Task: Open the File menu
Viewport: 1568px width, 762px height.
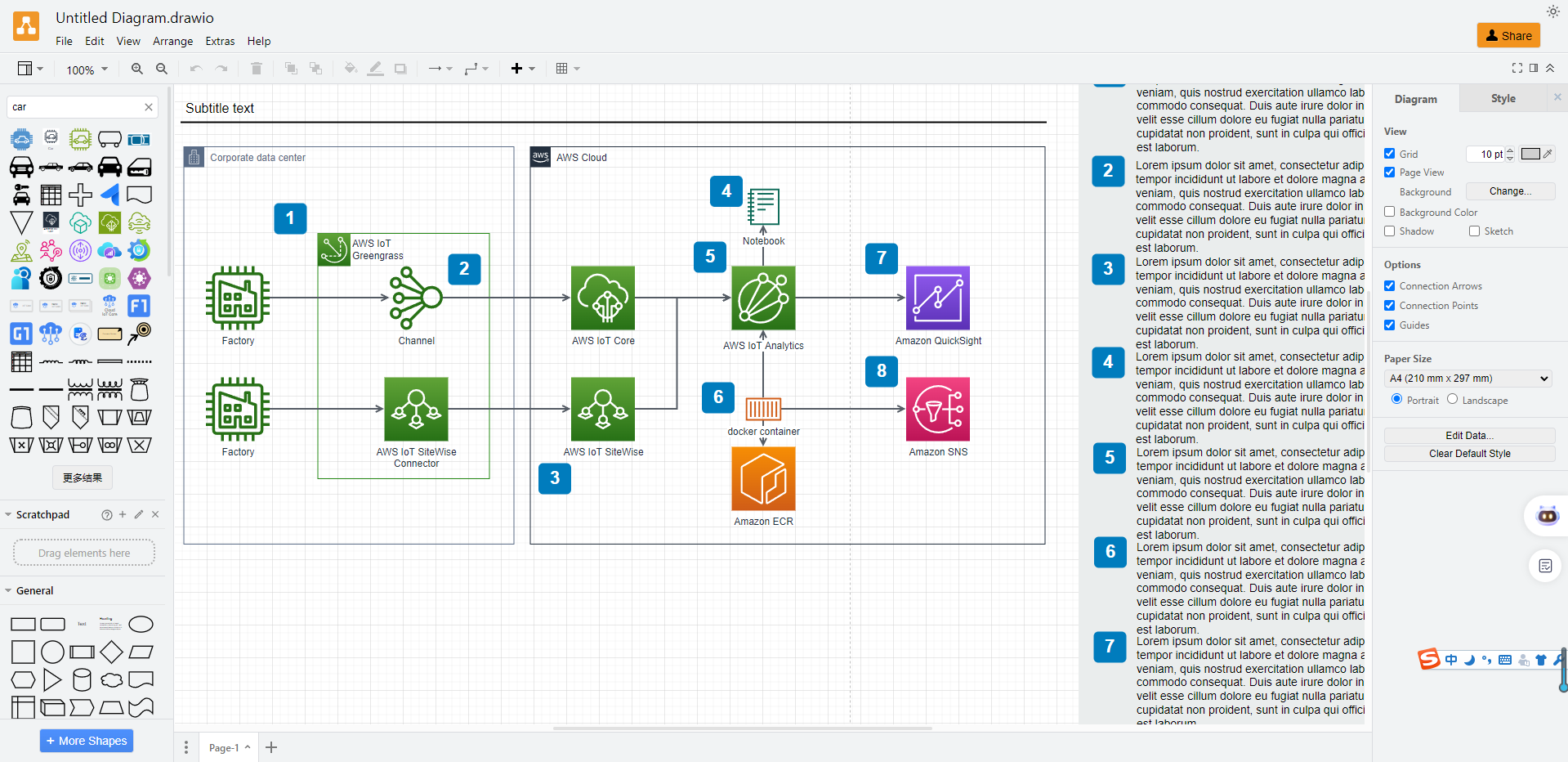Action: coord(64,41)
